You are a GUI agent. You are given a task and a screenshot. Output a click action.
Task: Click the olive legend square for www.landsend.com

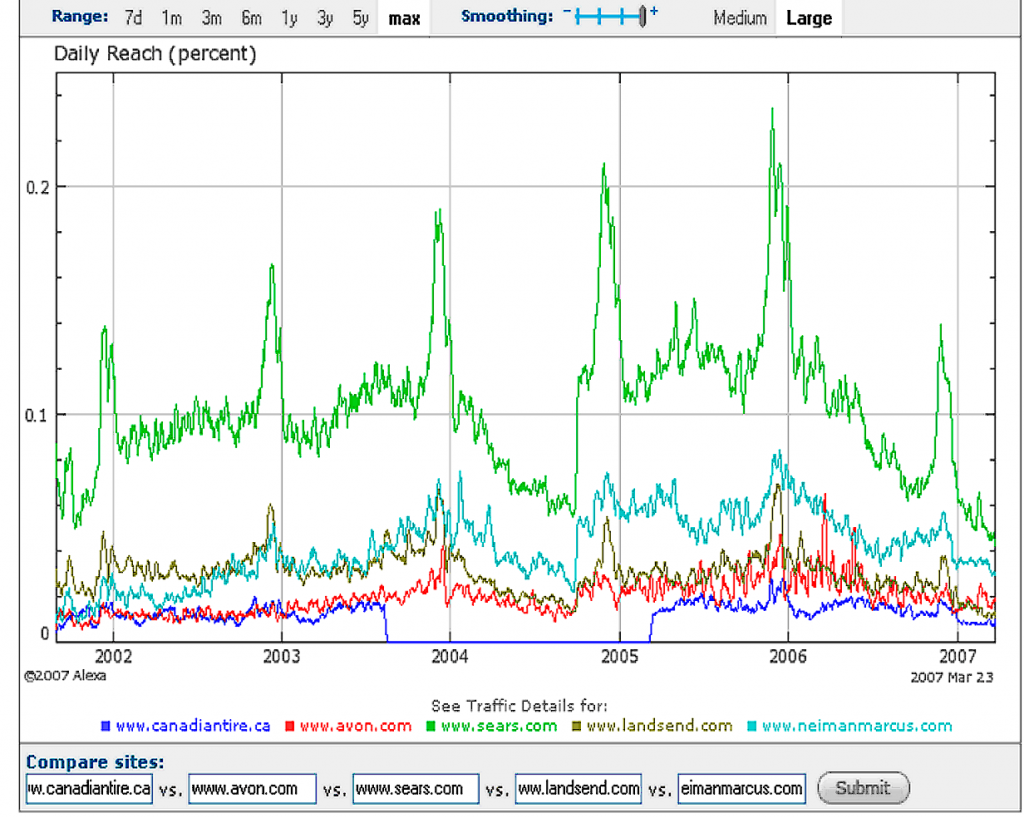[576, 726]
